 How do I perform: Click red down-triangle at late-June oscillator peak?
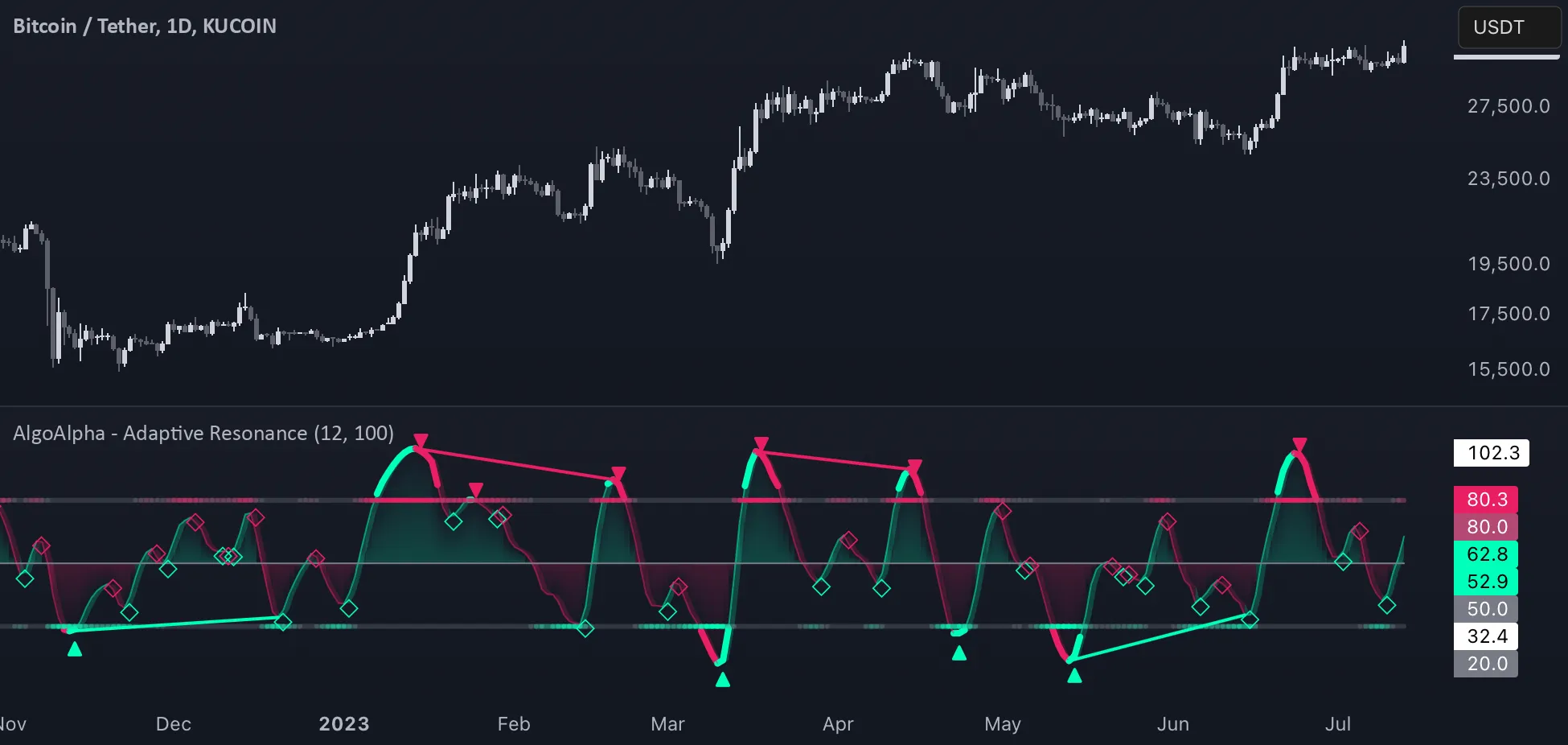[1299, 445]
